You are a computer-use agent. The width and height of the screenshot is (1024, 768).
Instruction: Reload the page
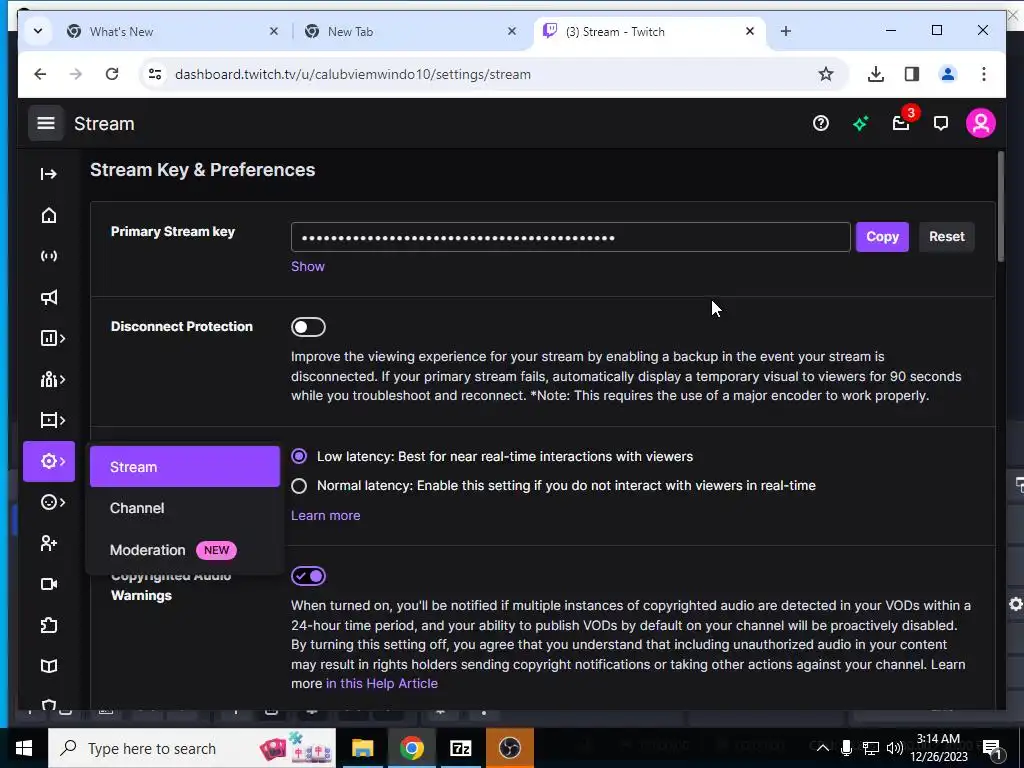tap(112, 74)
